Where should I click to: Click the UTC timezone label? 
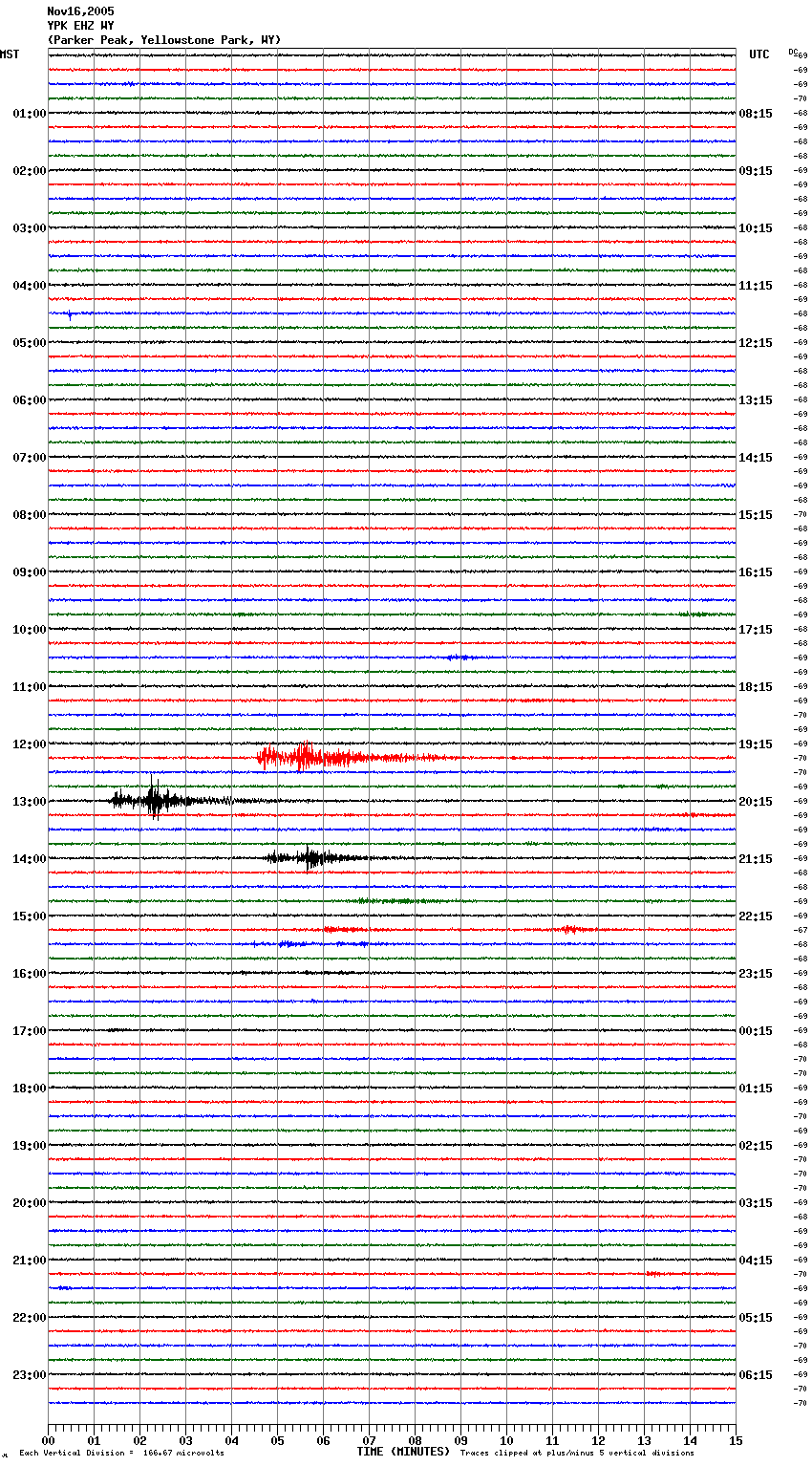[759, 54]
